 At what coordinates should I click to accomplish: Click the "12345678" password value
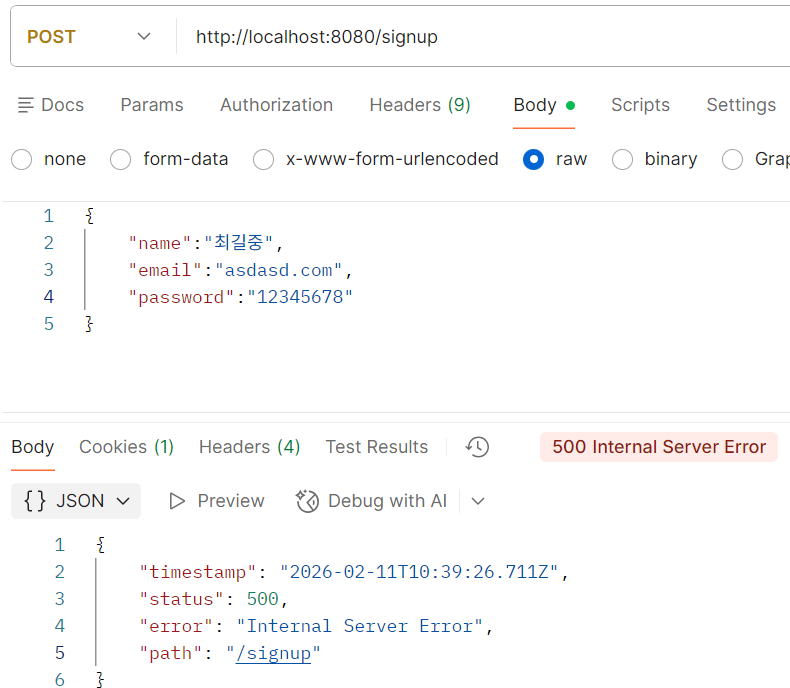coord(300,297)
